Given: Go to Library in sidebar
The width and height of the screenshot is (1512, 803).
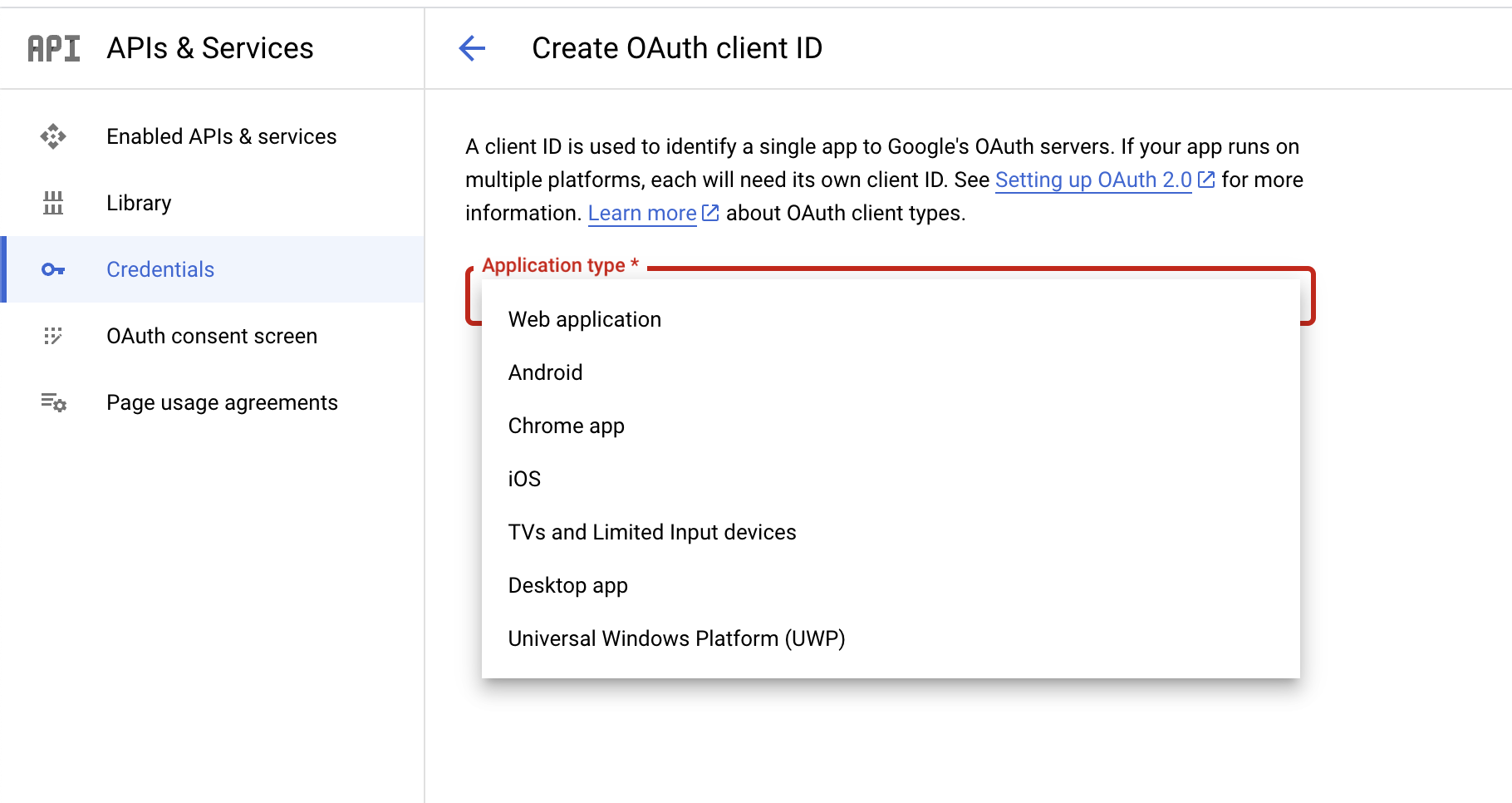Looking at the screenshot, I should [x=139, y=203].
